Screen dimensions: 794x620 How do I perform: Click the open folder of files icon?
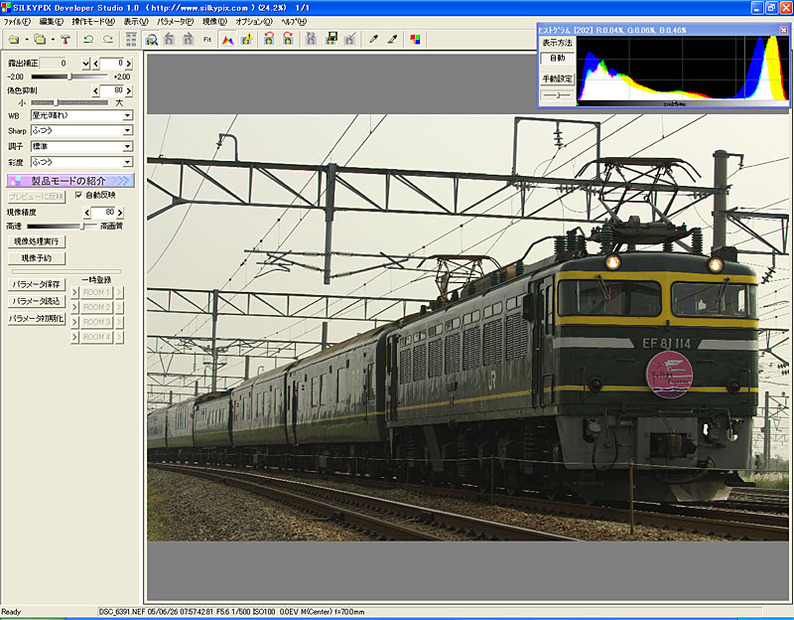pyautogui.click(x=39, y=40)
